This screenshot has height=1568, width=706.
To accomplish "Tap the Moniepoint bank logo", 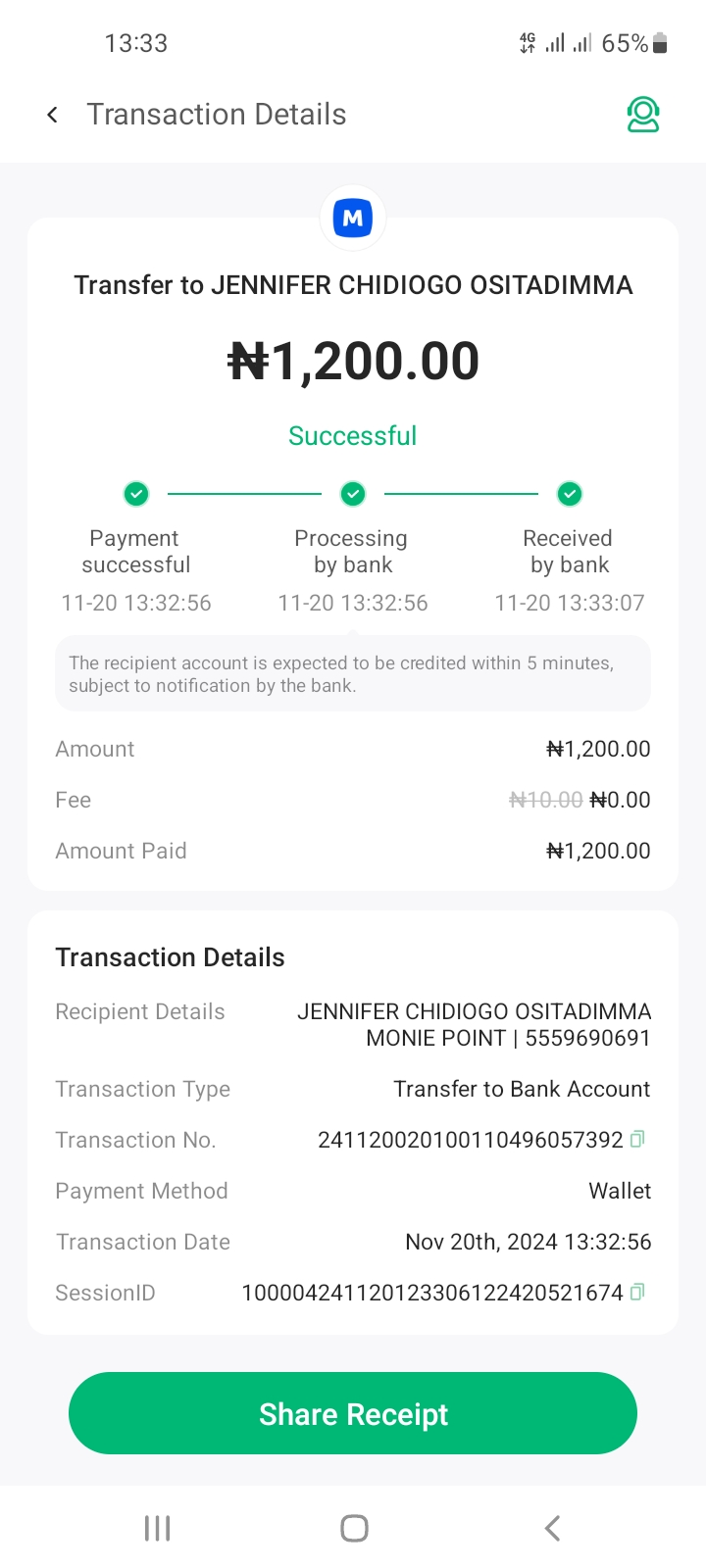I will coord(353,218).
